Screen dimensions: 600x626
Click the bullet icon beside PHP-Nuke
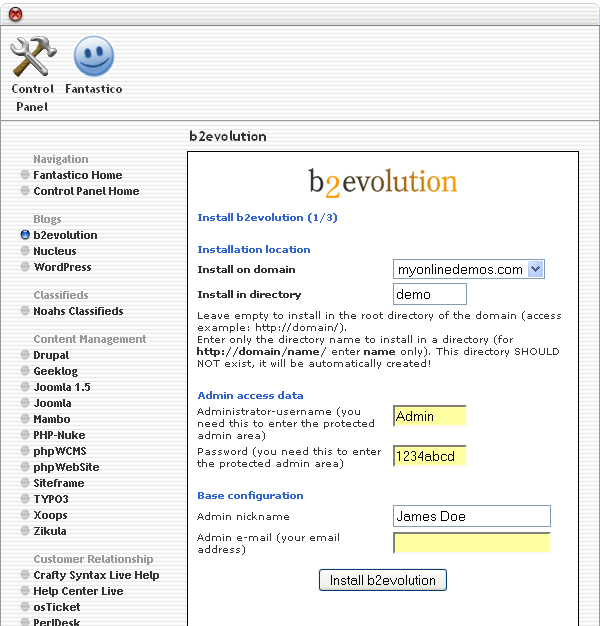tap(25, 435)
